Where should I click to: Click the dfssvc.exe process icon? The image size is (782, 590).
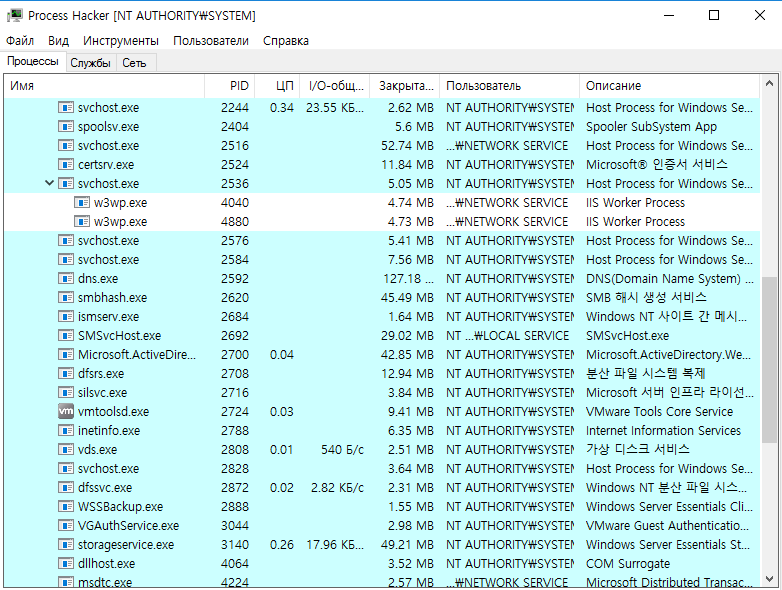pos(66,487)
